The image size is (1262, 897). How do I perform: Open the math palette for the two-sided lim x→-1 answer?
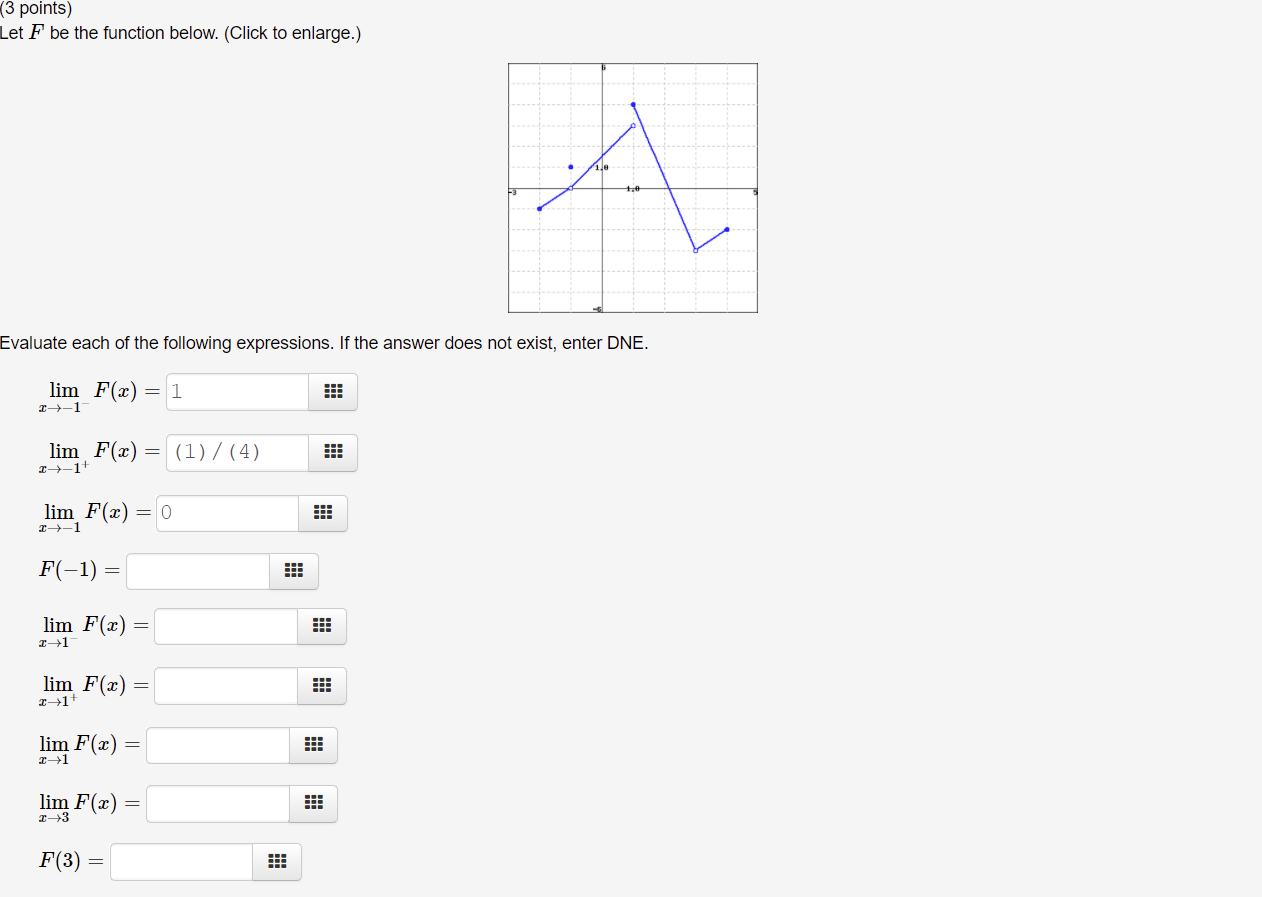322,513
